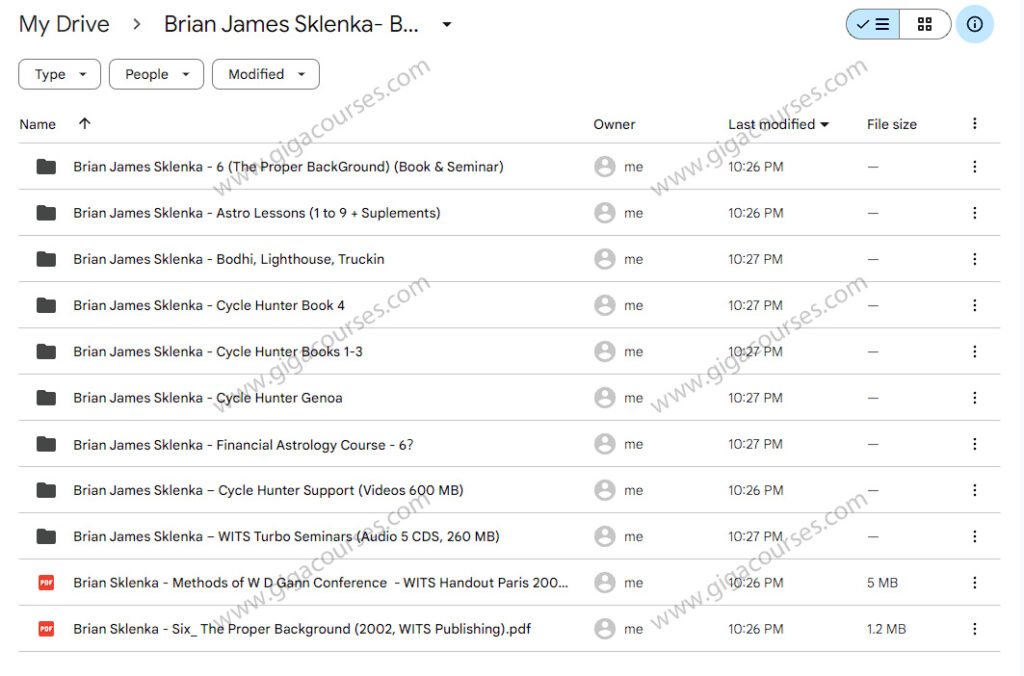Click PDF icon of Six_ The Proper Background row
The image size is (1024, 676).
point(46,629)
